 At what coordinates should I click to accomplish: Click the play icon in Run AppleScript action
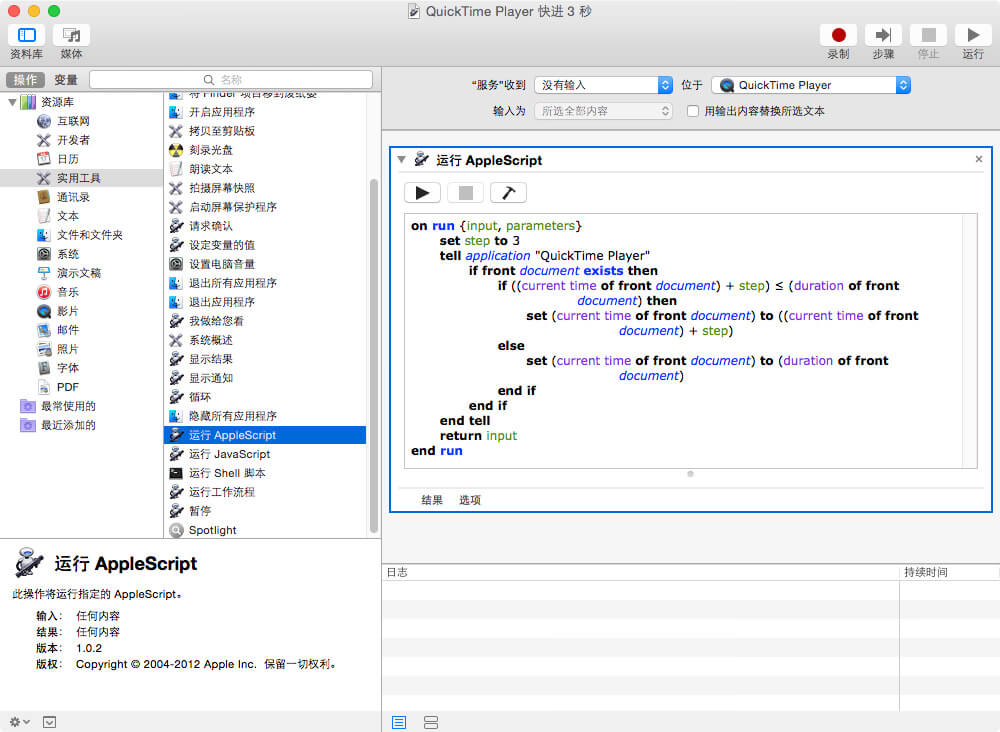[421, 192]
